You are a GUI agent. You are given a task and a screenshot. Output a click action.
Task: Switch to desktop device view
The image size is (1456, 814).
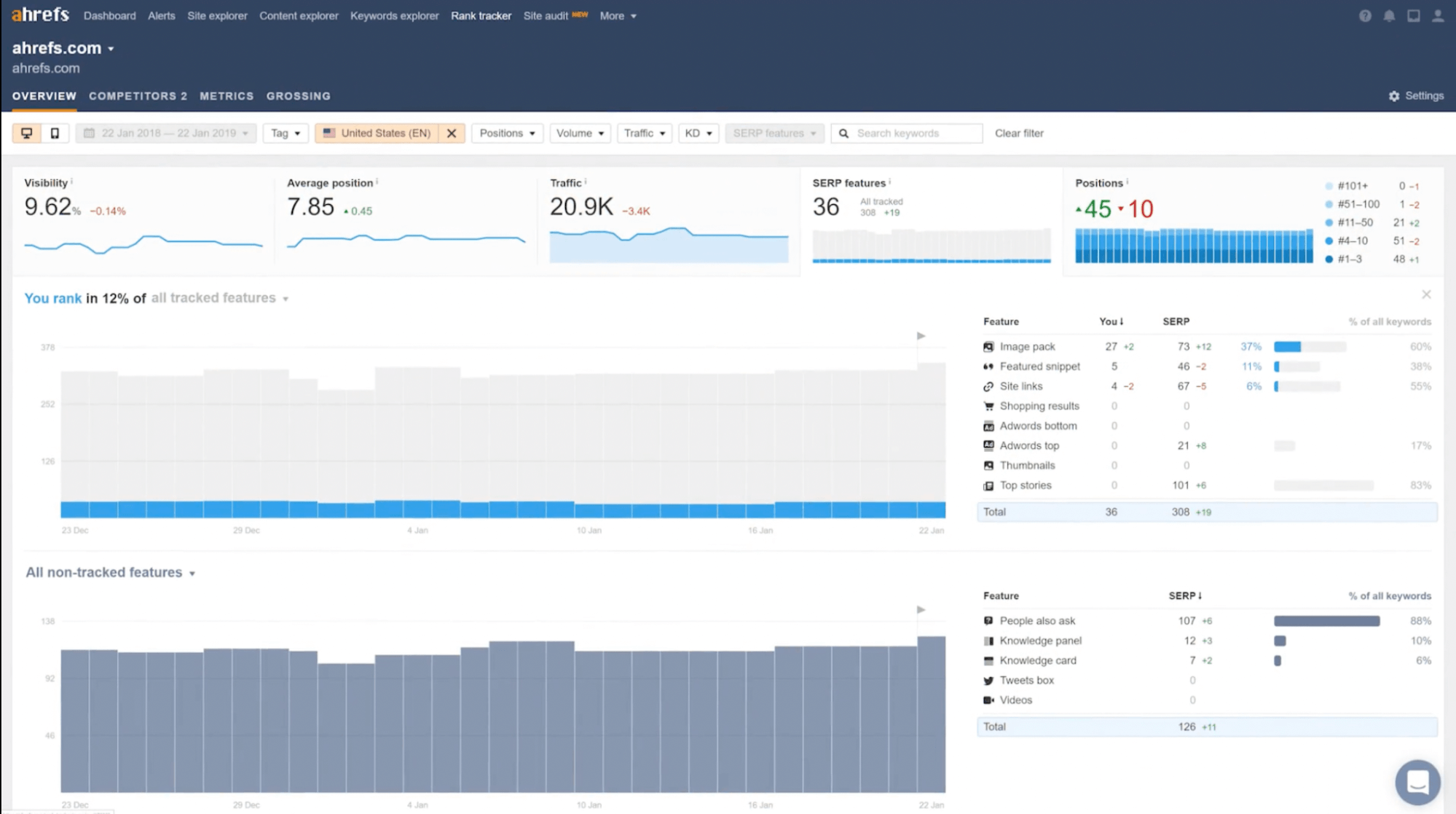tap(27, 133)
